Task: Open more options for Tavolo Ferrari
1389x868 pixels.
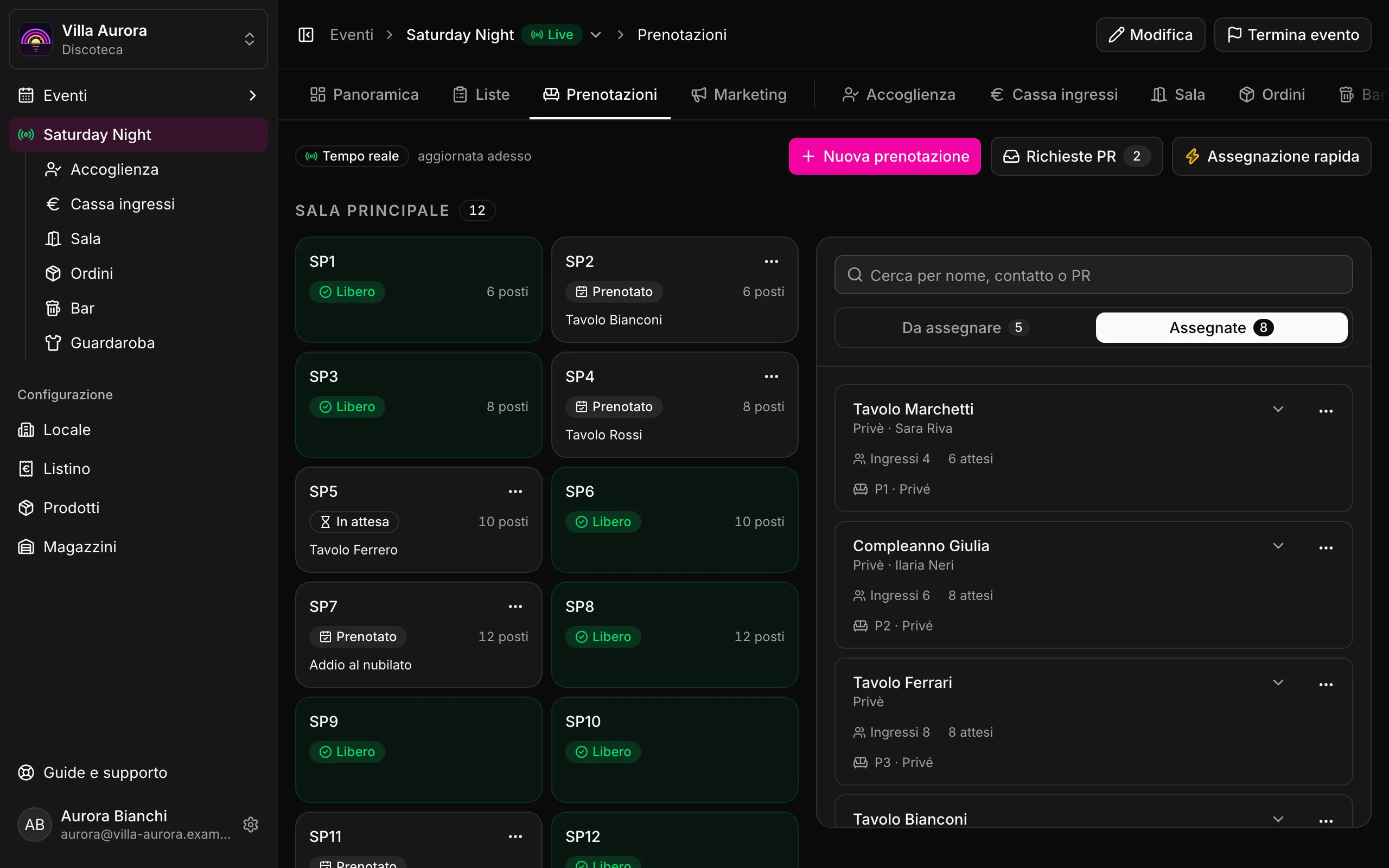Action: [x=1326, y=684]
